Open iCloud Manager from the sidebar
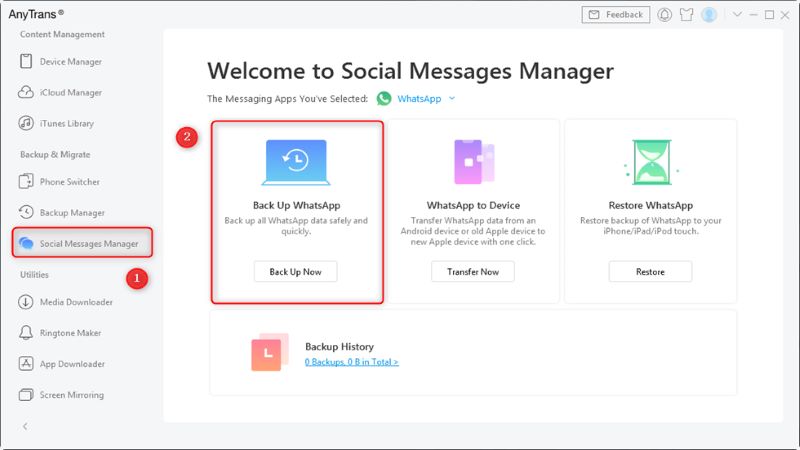The width and height of the screenshot is (800, 450). tap(70, 92)
